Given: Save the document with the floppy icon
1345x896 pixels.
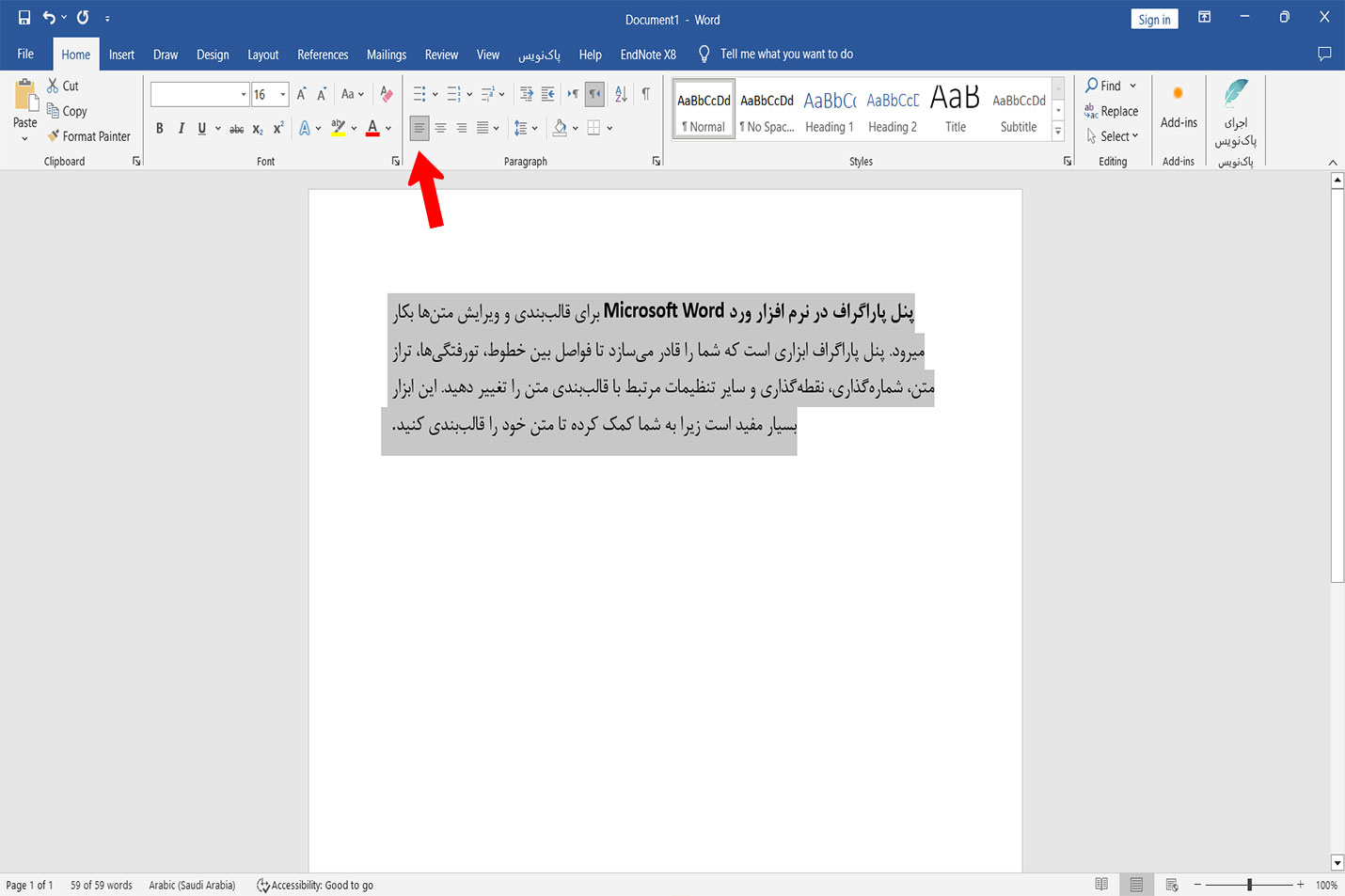Looking at the screenshot, I should click(x=24, y=18).
